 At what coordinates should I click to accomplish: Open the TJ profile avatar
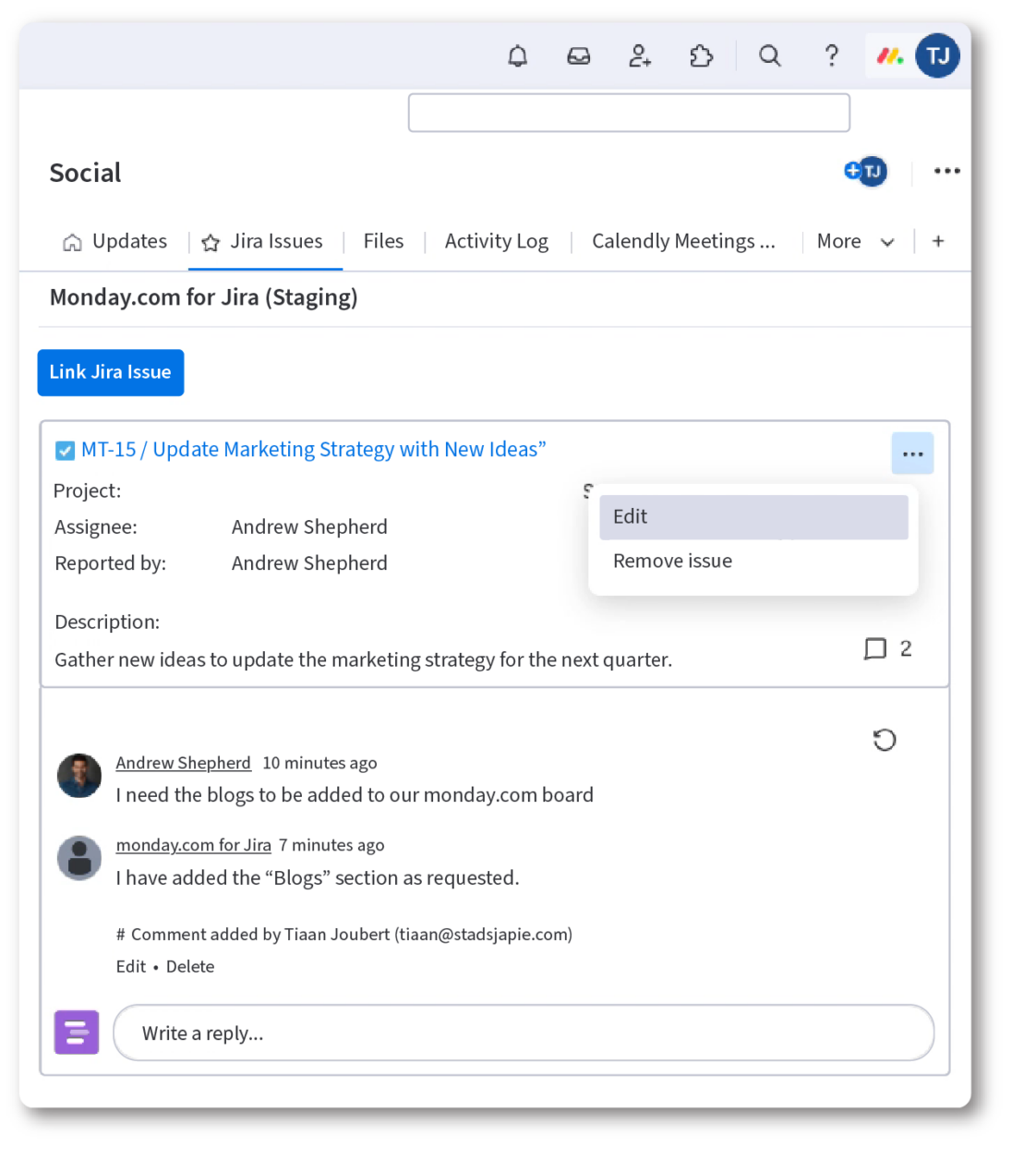click(x=937, y=56)
